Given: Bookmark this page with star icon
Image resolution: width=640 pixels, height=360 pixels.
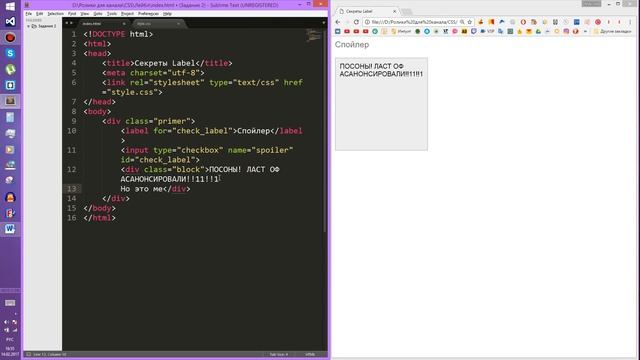Looking at the screenshot, I should pyautogui.click(x=470, y=22).
